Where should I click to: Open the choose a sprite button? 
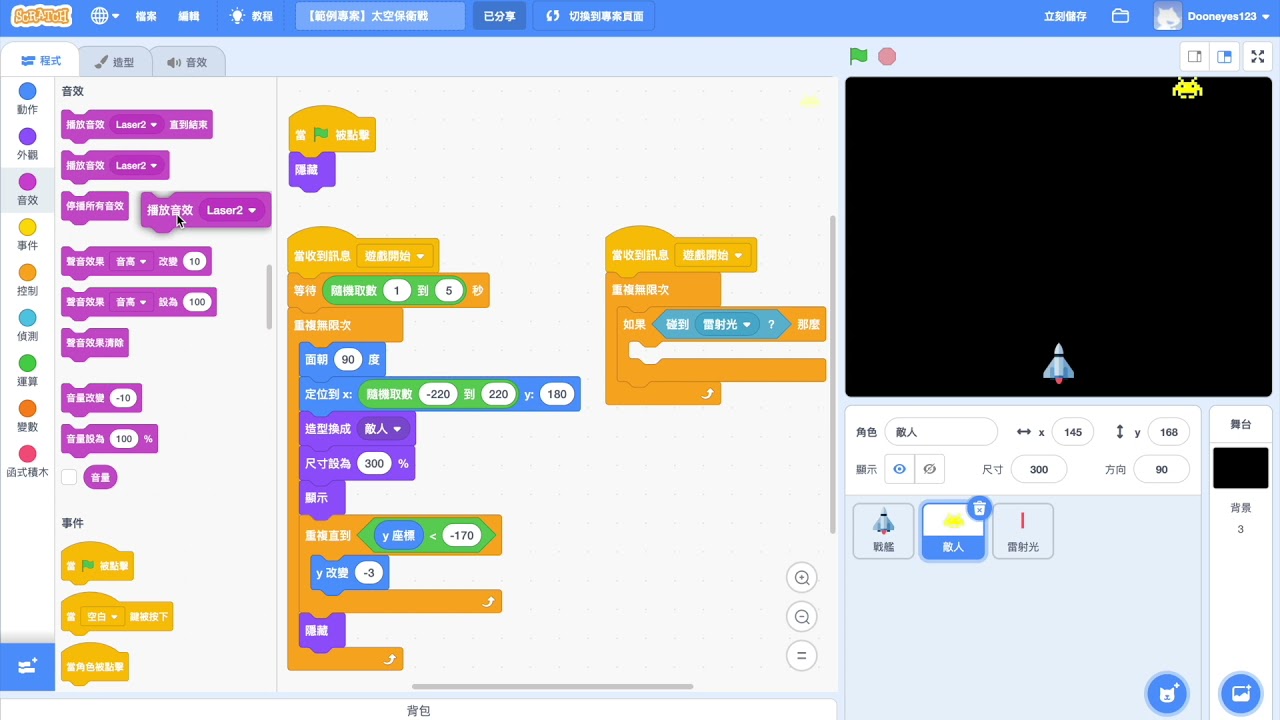tap(1166, 693)
